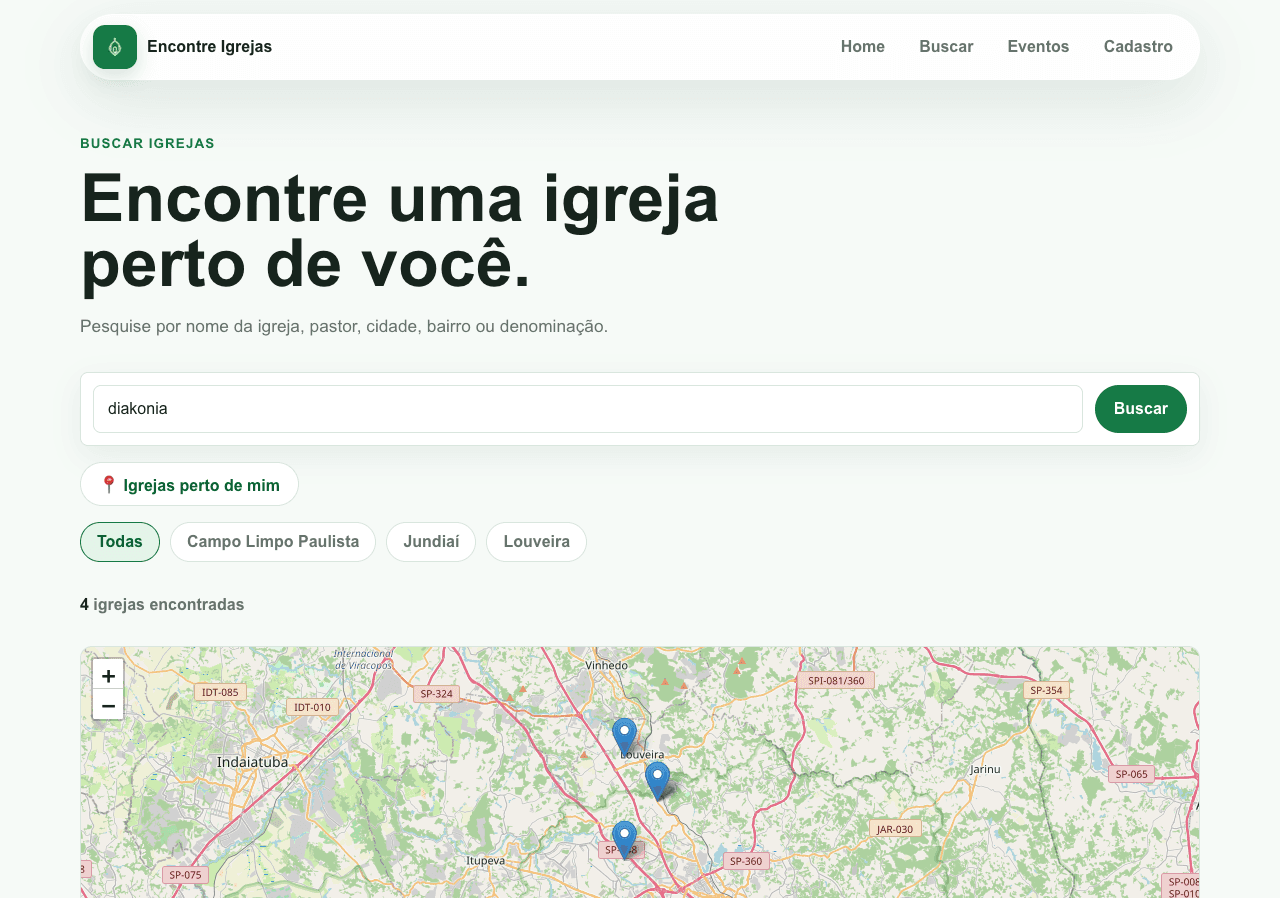Click the IDT-085 road shield

(220, 692)
